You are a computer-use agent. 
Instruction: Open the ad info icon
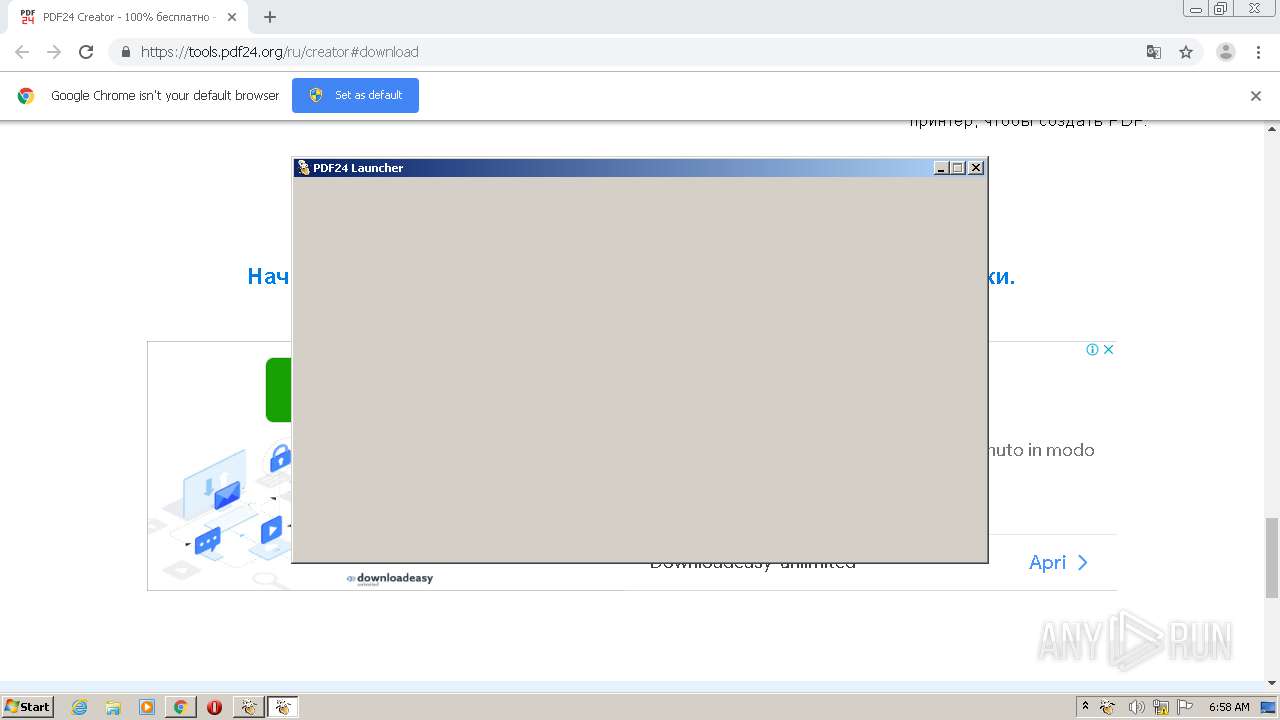1093,349
